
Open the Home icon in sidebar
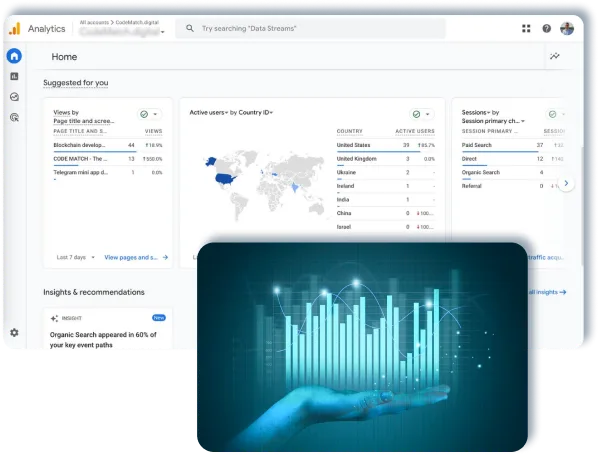click(14, 56)
